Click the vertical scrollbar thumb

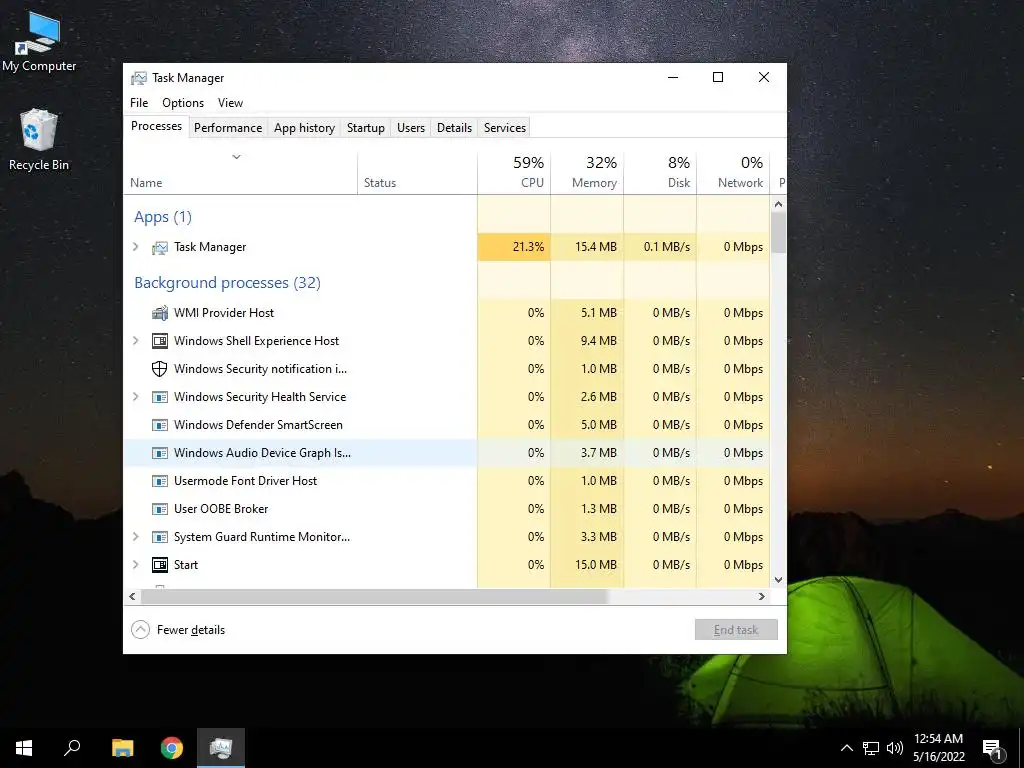tap(778, 232)
